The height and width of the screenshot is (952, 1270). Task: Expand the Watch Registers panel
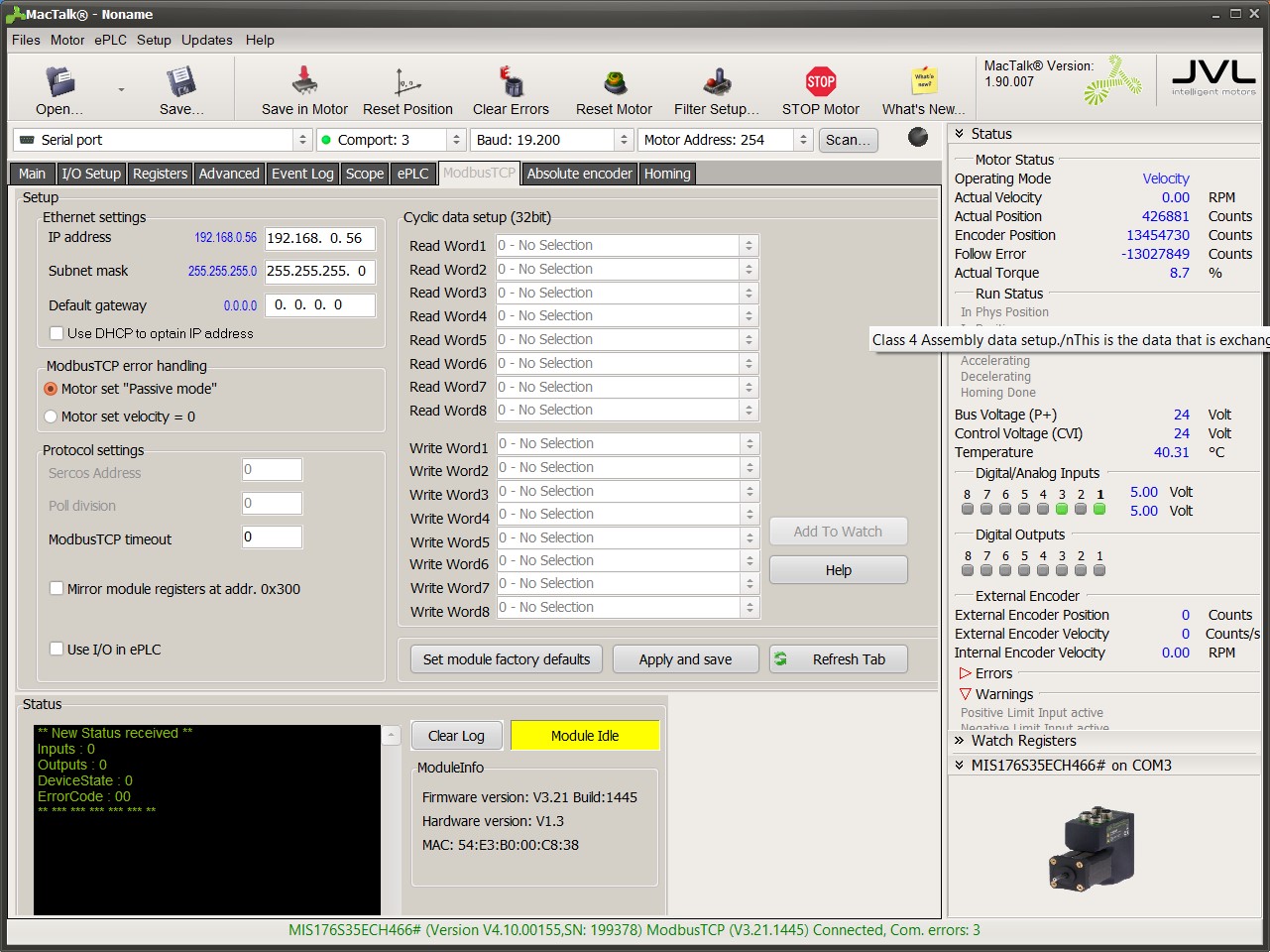pos(960,741)
